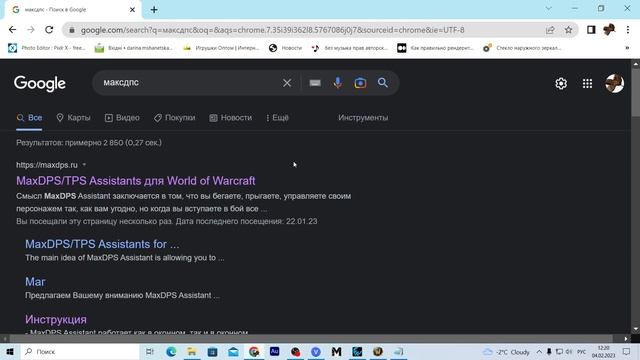Start voice search with microphone
The image size is (640, 360).
tap(338, 83)
